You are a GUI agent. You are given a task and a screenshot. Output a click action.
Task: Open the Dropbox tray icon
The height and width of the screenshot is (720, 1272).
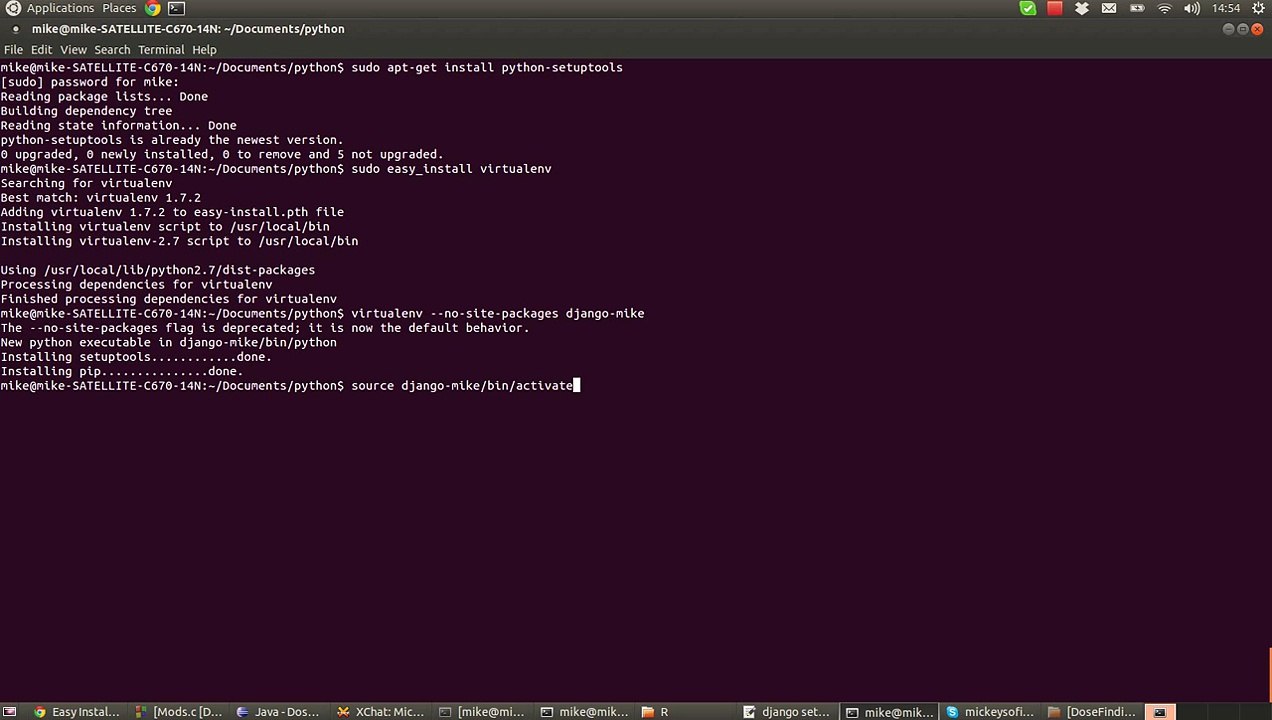coord(1082,8)
